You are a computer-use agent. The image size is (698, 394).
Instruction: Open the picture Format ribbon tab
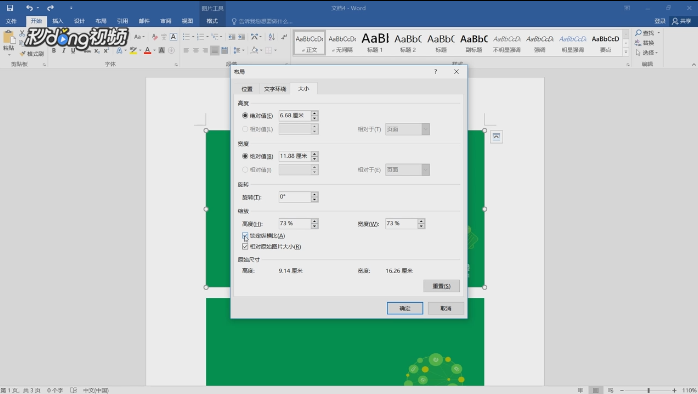pyautogui.click(x=212, y=21)
